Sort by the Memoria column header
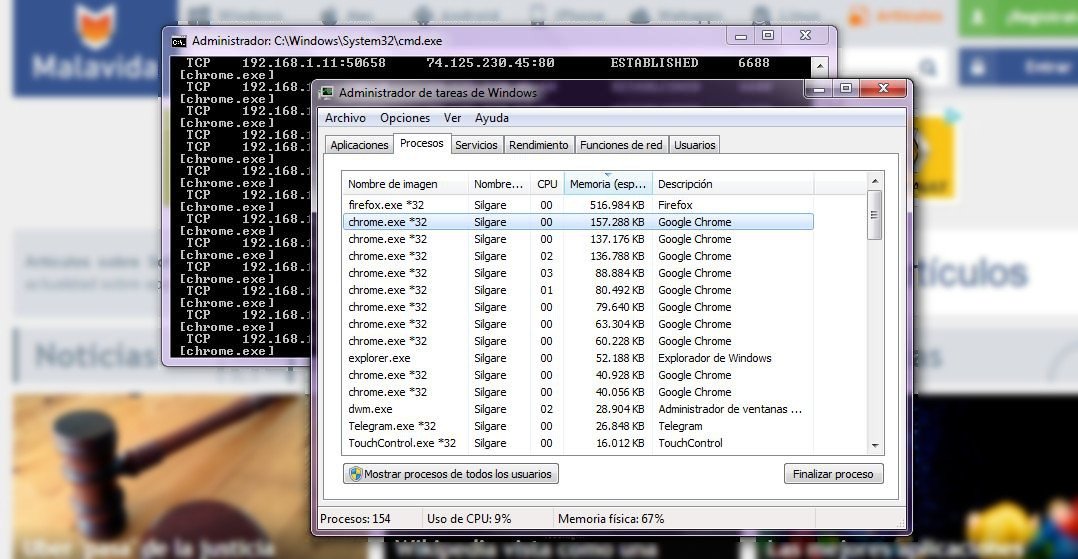Screen dimensions: 1078x559 [x=608, y=184]
